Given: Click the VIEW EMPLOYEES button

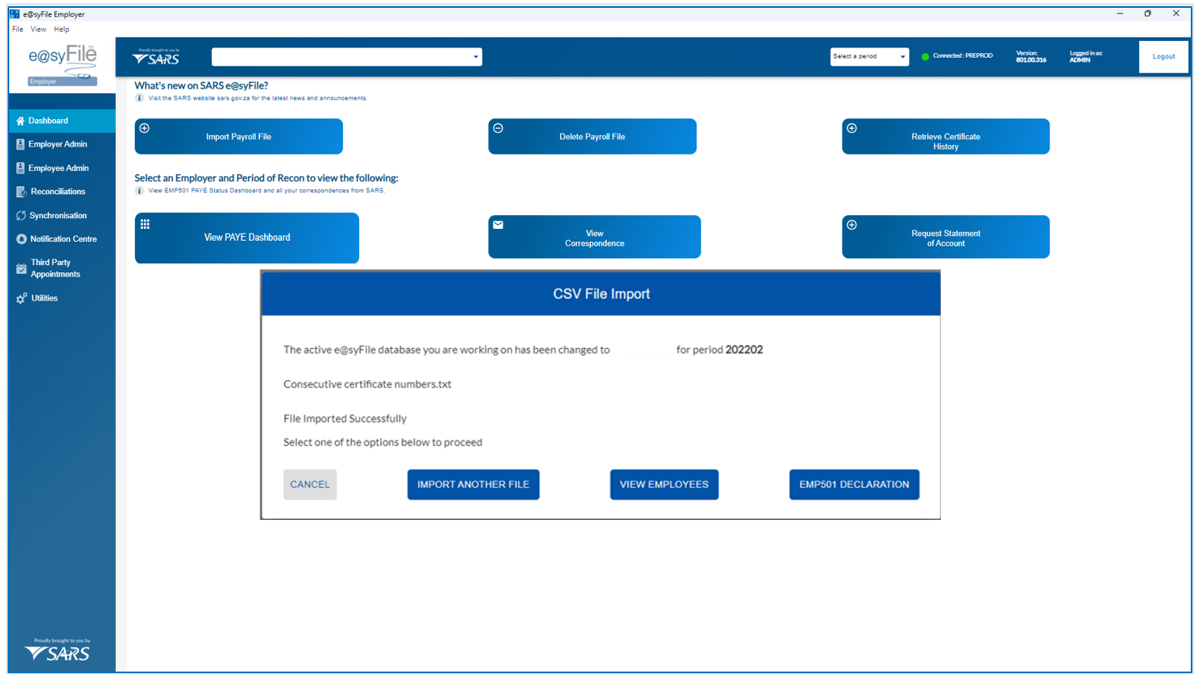Looking at the screenshot, I should click(664, 484).
